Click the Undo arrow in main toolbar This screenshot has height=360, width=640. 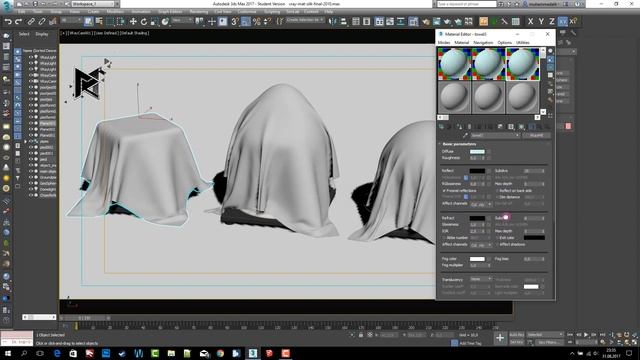coord(8,22)
